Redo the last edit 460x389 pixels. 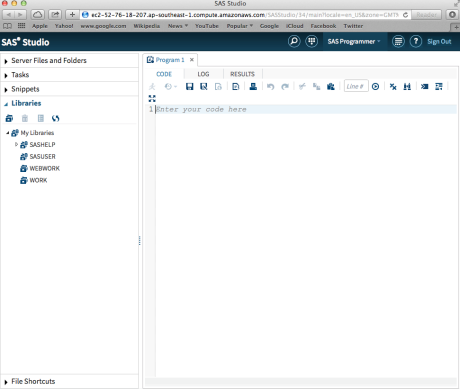coord(285,87)
